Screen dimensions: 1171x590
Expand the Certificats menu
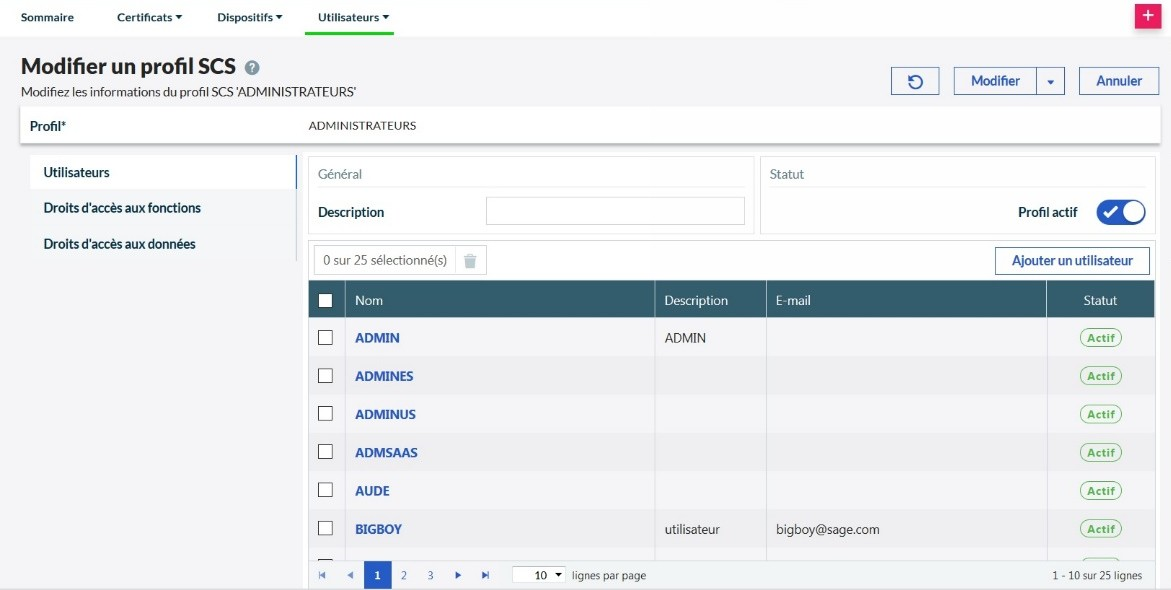click(x=149, y=17)
